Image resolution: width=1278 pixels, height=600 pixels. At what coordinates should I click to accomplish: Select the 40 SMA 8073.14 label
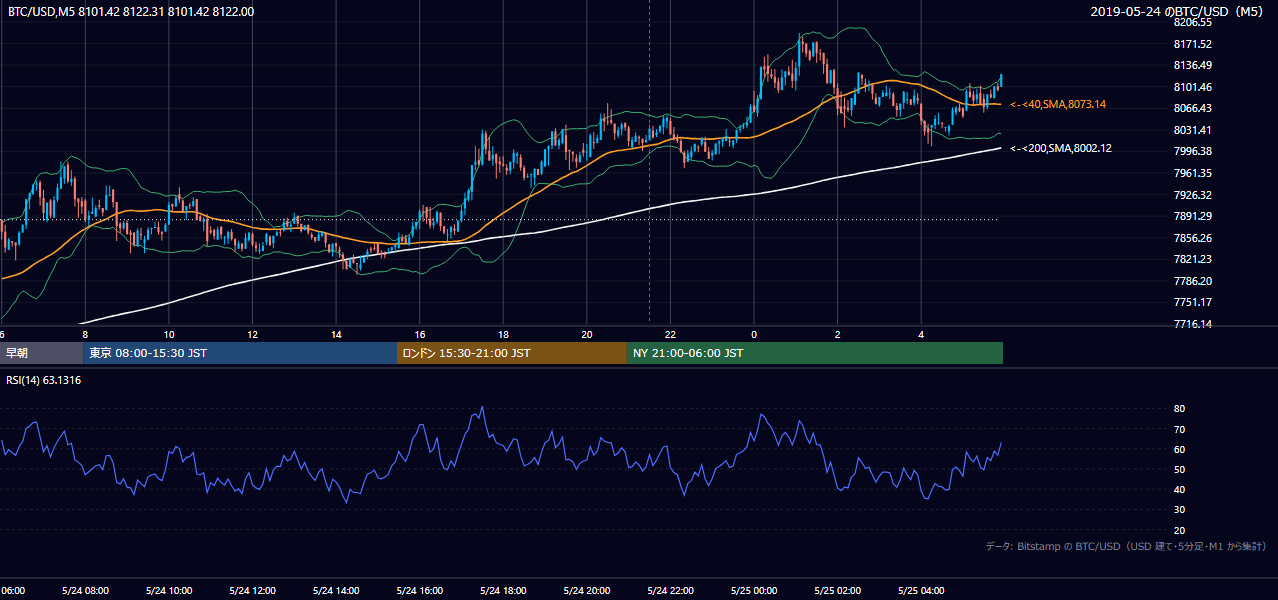(x=1058, y=104)
